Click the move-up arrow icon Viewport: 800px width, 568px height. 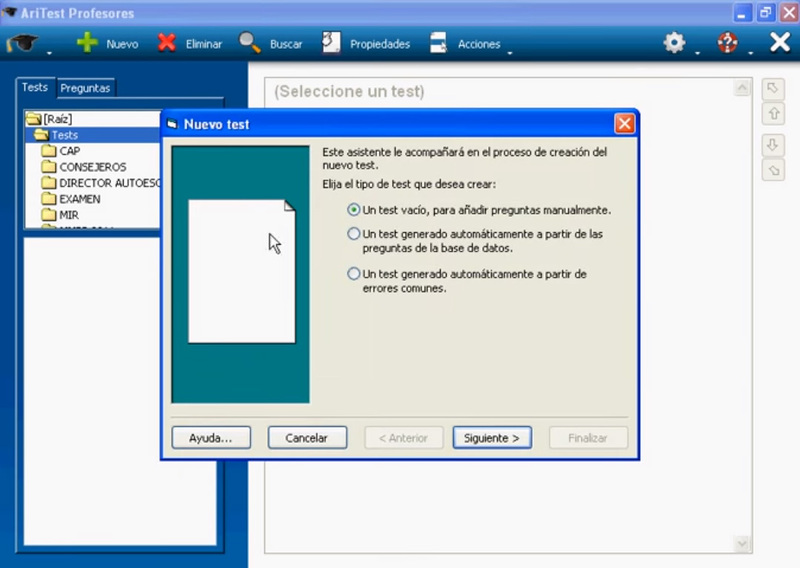[773, 113]
